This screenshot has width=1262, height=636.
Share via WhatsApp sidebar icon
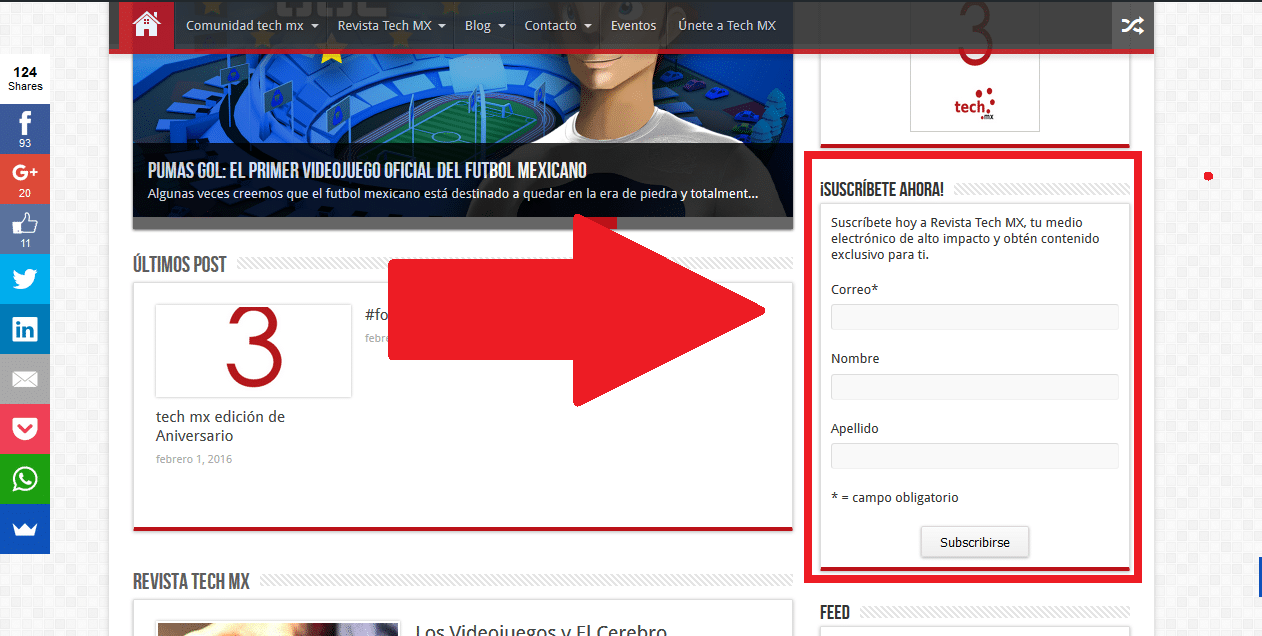tap(25, 479)
